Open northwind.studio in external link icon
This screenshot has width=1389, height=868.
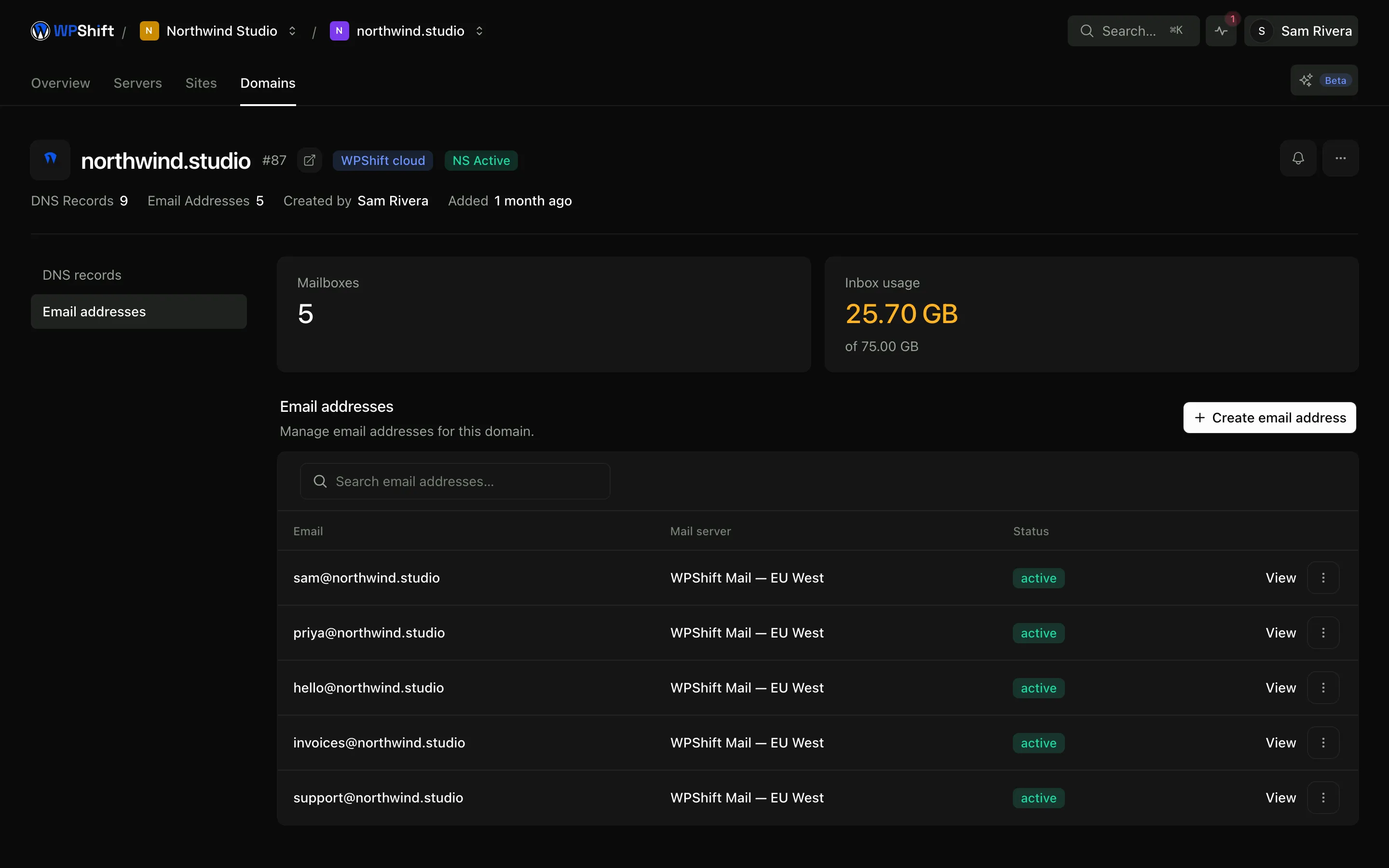[x=309, y=161]
